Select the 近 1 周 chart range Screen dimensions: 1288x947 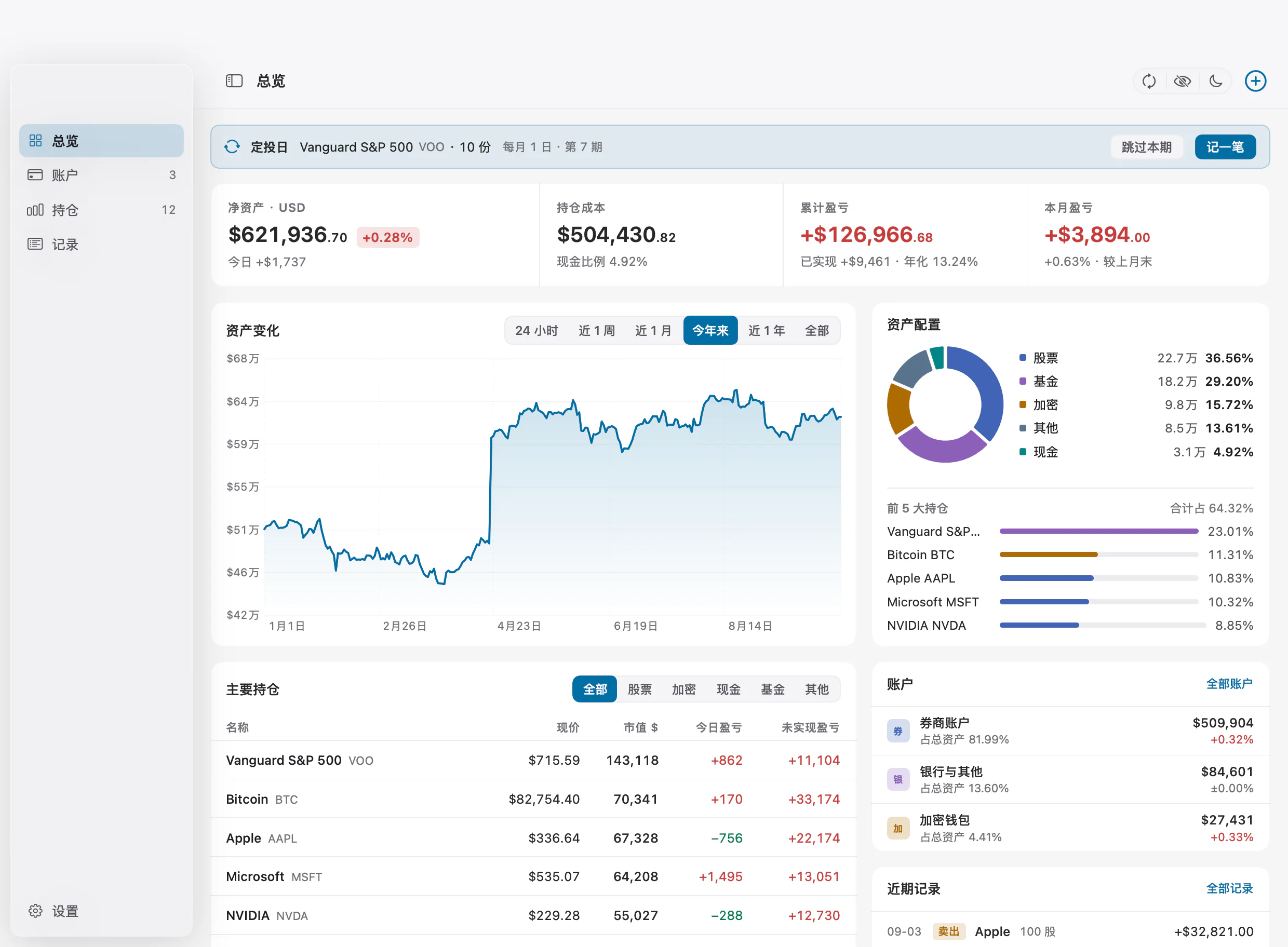(x=596, y=331)
